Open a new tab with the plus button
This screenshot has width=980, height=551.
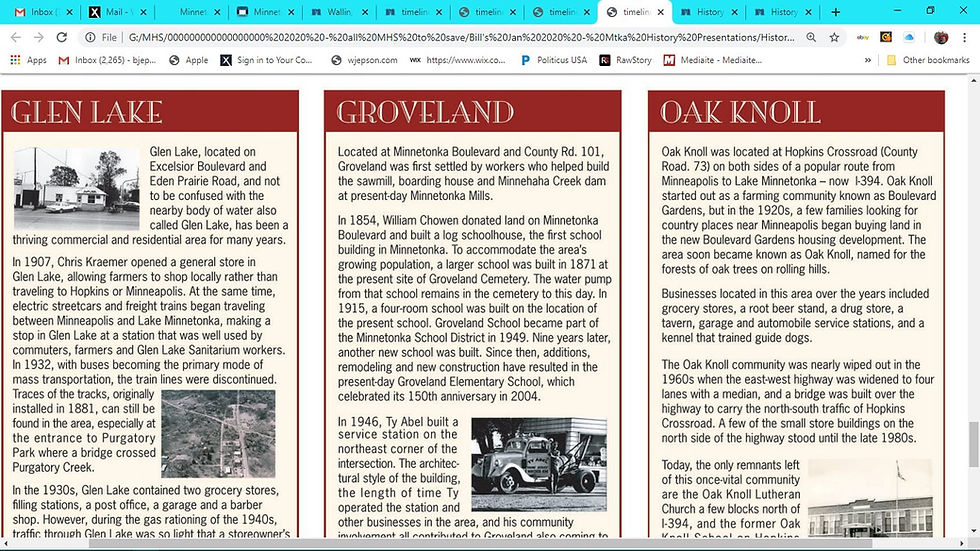point(836,12)
